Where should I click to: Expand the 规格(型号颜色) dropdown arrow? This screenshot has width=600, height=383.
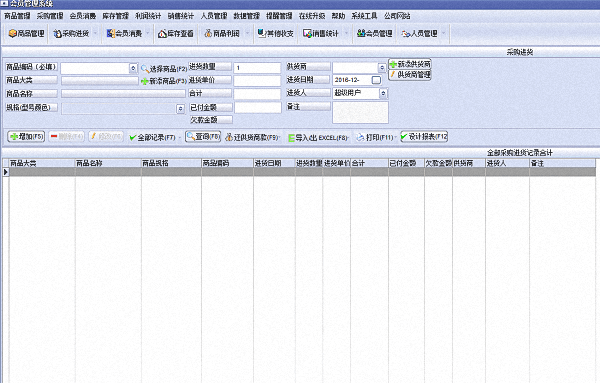180,109
